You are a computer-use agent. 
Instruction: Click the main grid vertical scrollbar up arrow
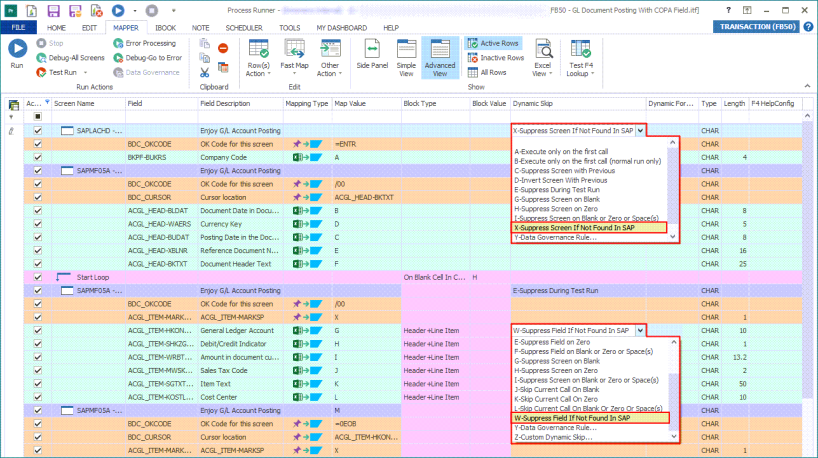(x=807, y=116)
